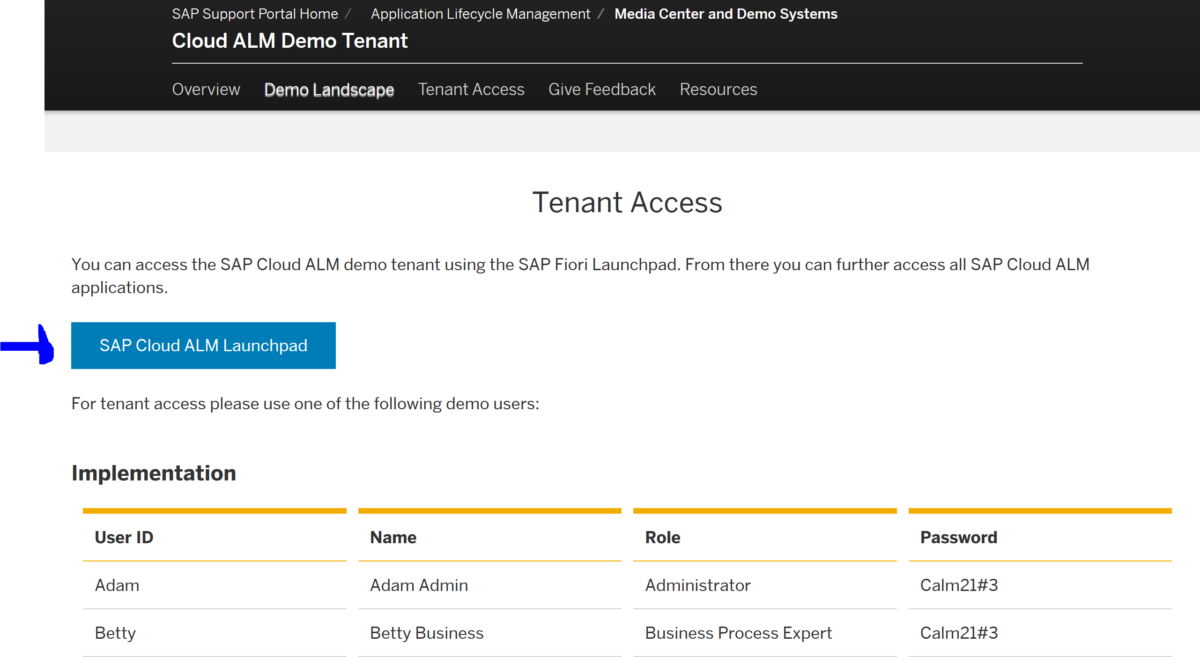
Task: Click the Name column header
Action: [x=393, y=537]
